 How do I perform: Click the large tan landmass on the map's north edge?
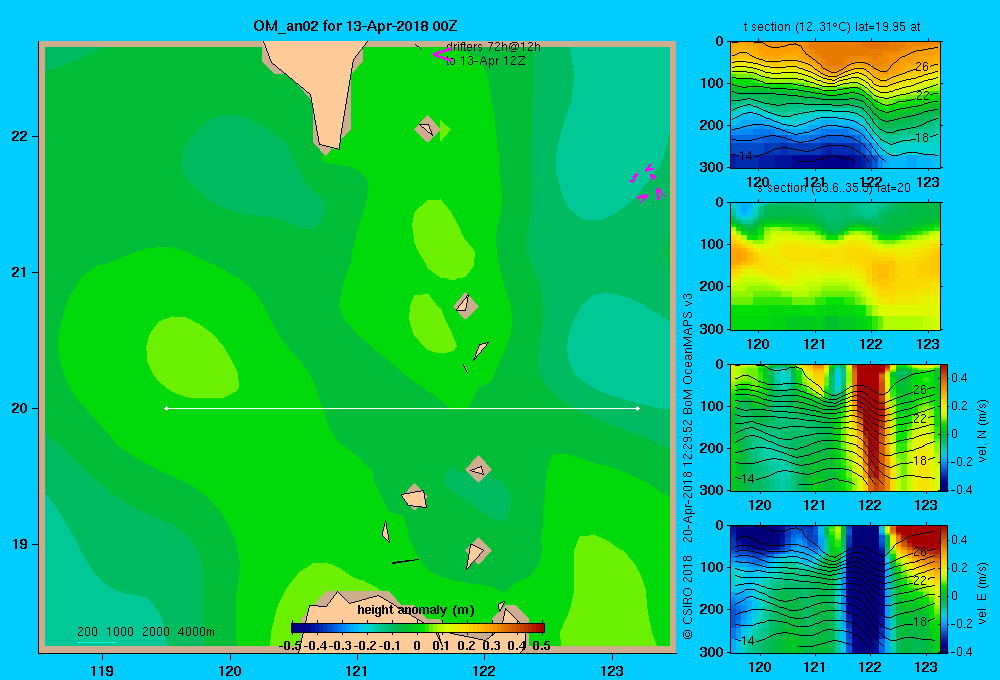pos(323,89)
